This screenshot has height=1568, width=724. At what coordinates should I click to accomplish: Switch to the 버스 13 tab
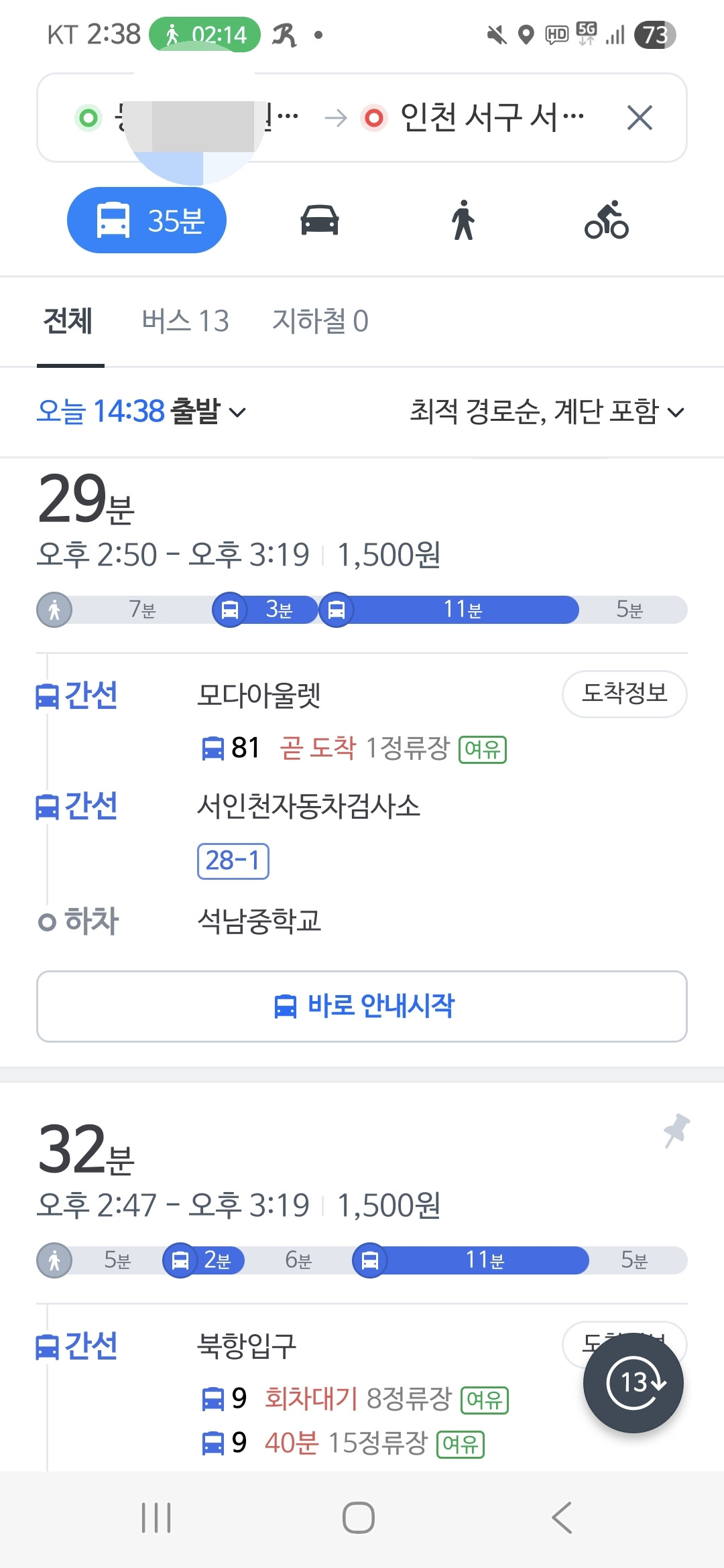click(x=185, y=321)
